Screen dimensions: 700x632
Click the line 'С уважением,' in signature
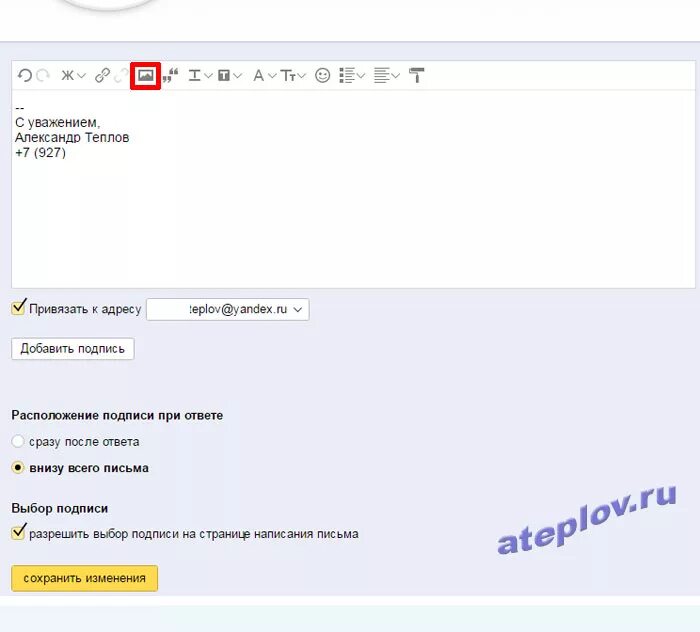[x=58, y=122]
